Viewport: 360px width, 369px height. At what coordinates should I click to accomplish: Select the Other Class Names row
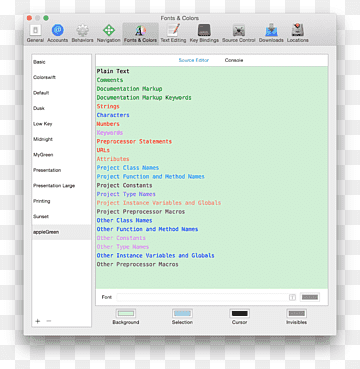coord(212,220)
